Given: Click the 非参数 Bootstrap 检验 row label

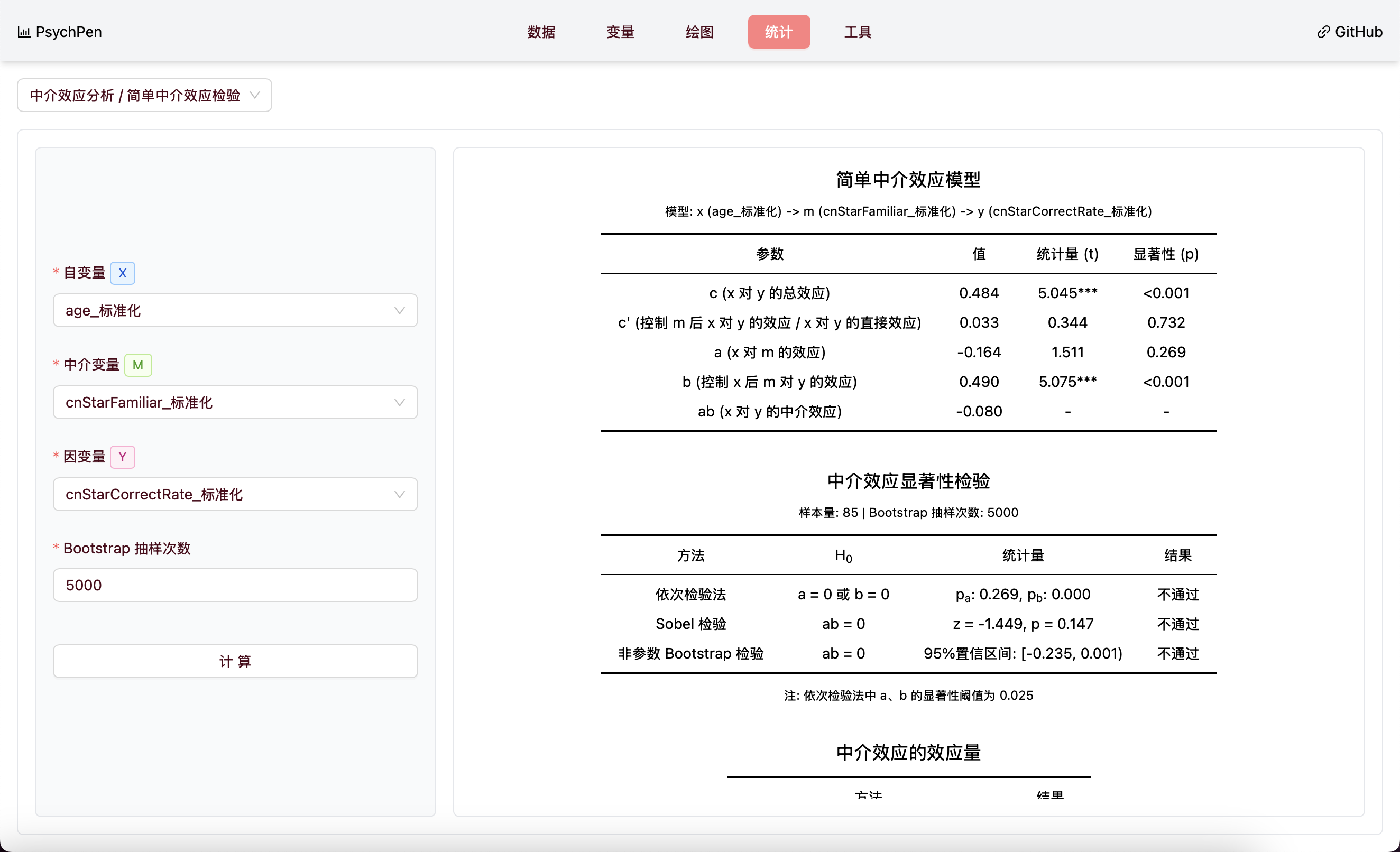Looking at the screenshot, I should (690, 653).
